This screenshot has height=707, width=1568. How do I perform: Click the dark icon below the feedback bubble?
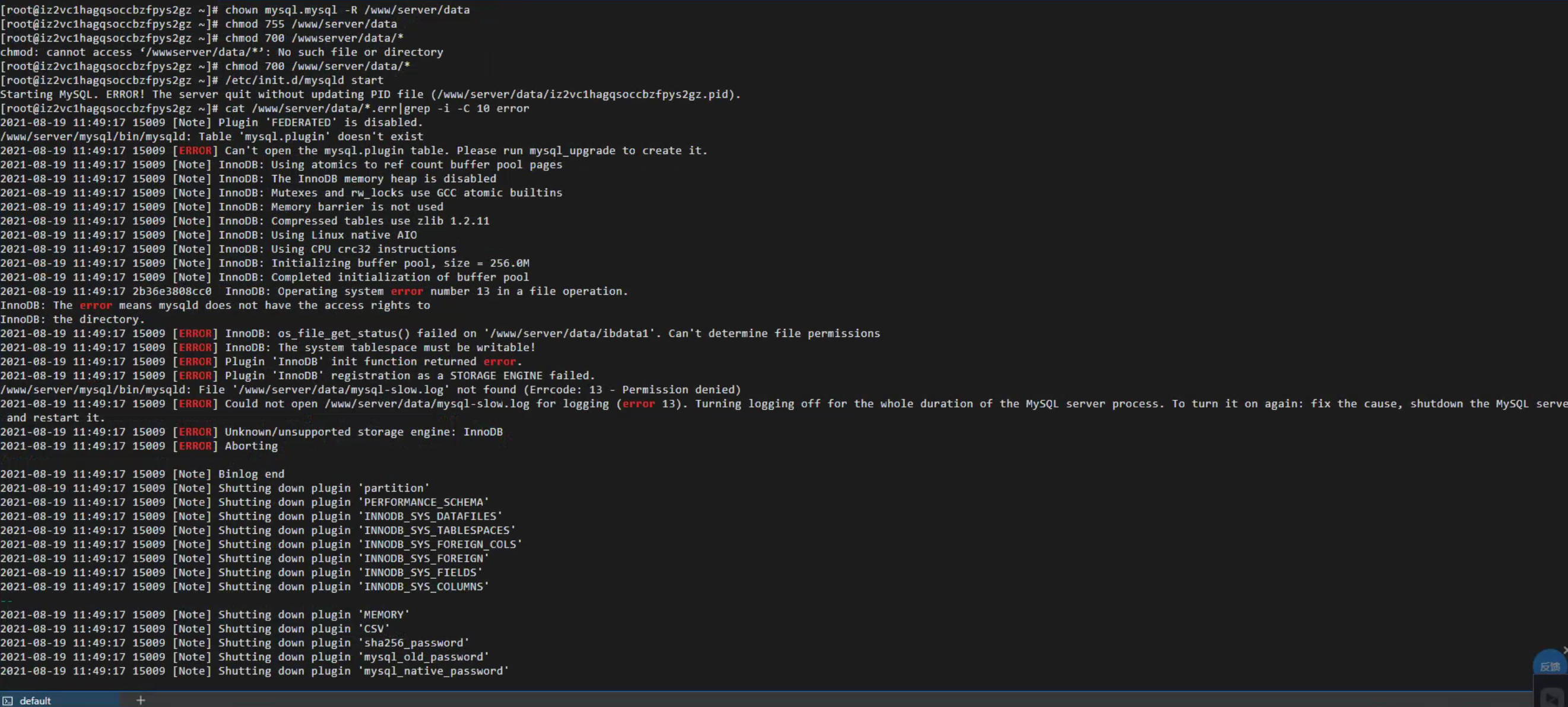[1551, 698]
